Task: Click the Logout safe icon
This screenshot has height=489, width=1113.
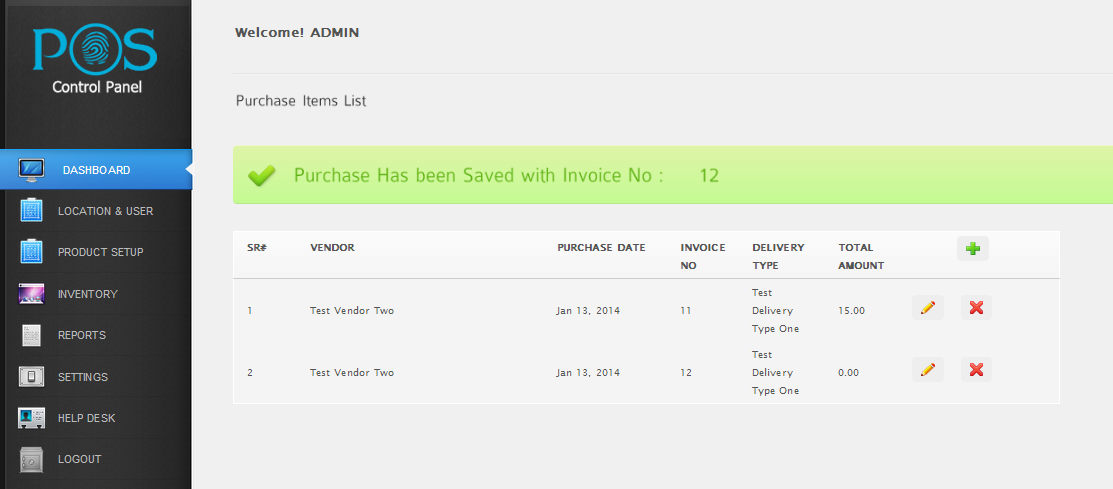Action: coord(32,459)
